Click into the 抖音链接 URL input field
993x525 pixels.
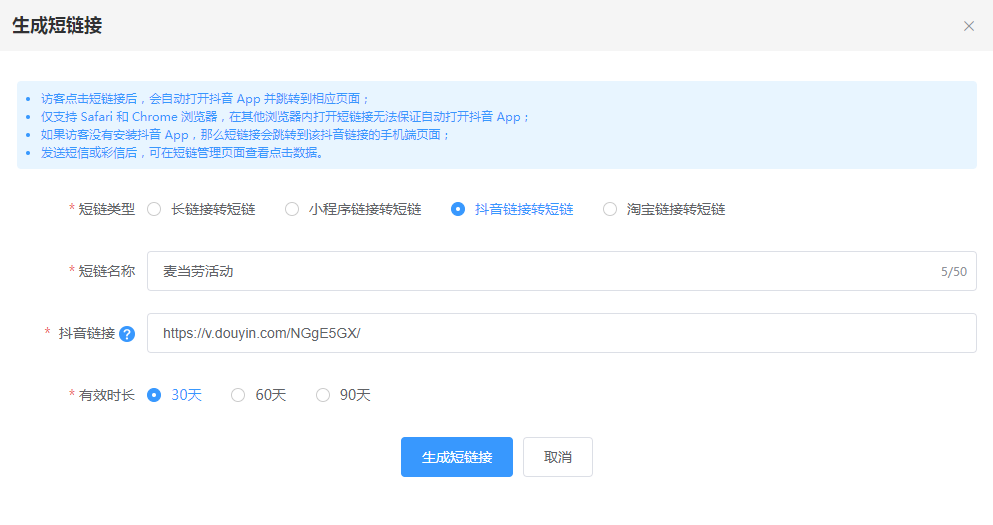pyautogui.click(x=560, y=333)
